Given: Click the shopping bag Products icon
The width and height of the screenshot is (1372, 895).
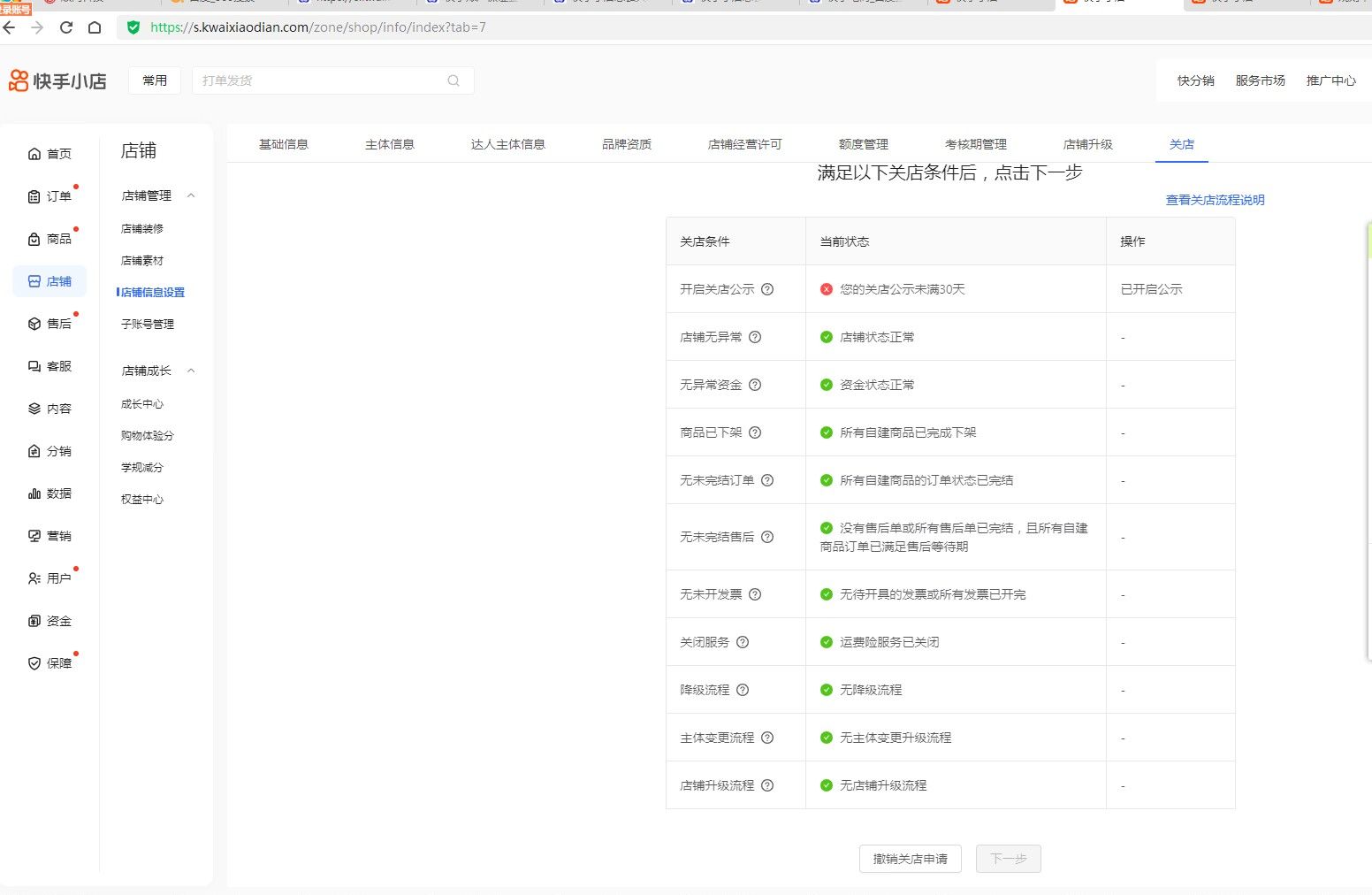Looking at the screenshot, I should [x=34, y=239].
